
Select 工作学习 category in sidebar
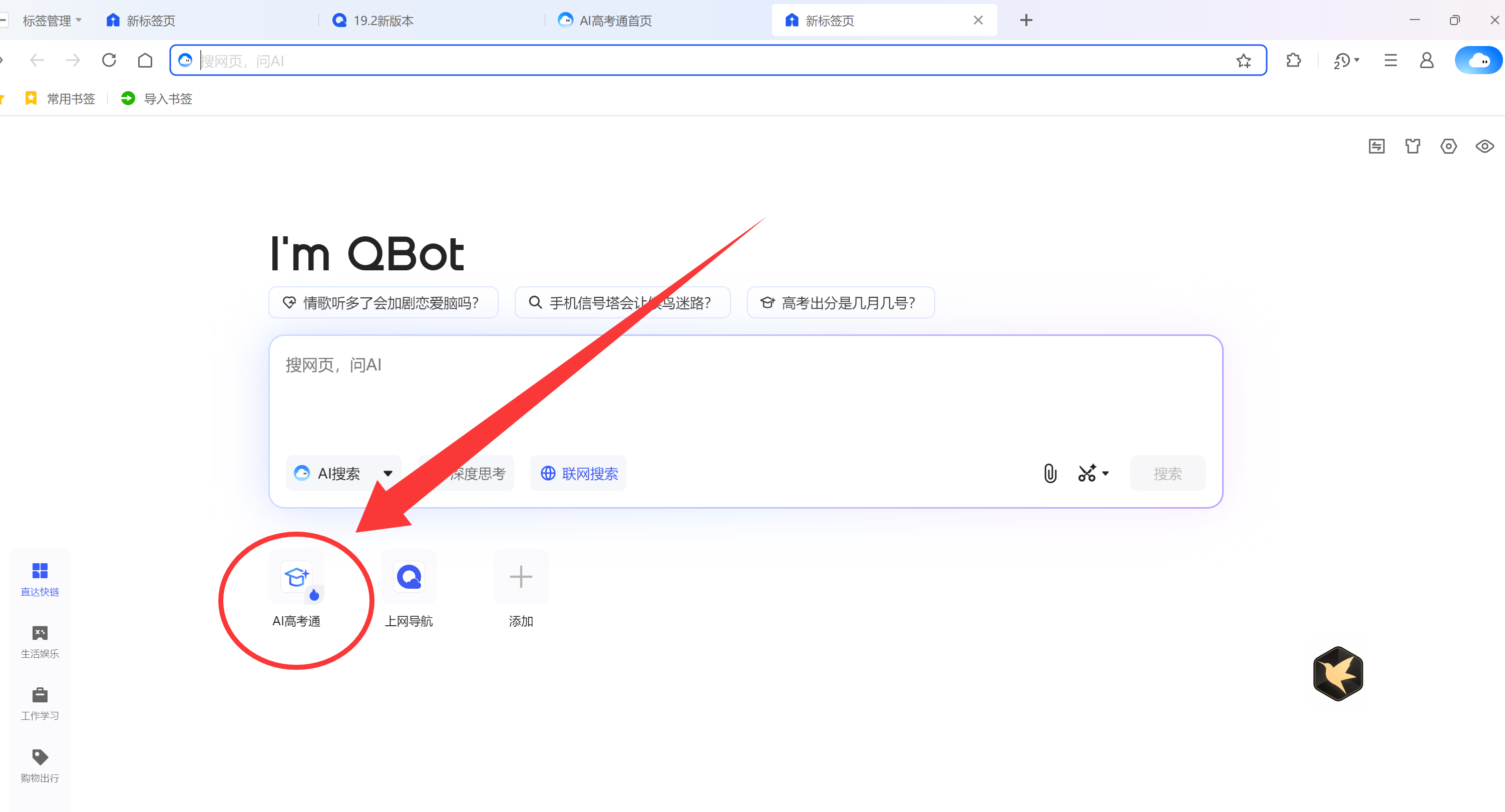click(40, 703)
